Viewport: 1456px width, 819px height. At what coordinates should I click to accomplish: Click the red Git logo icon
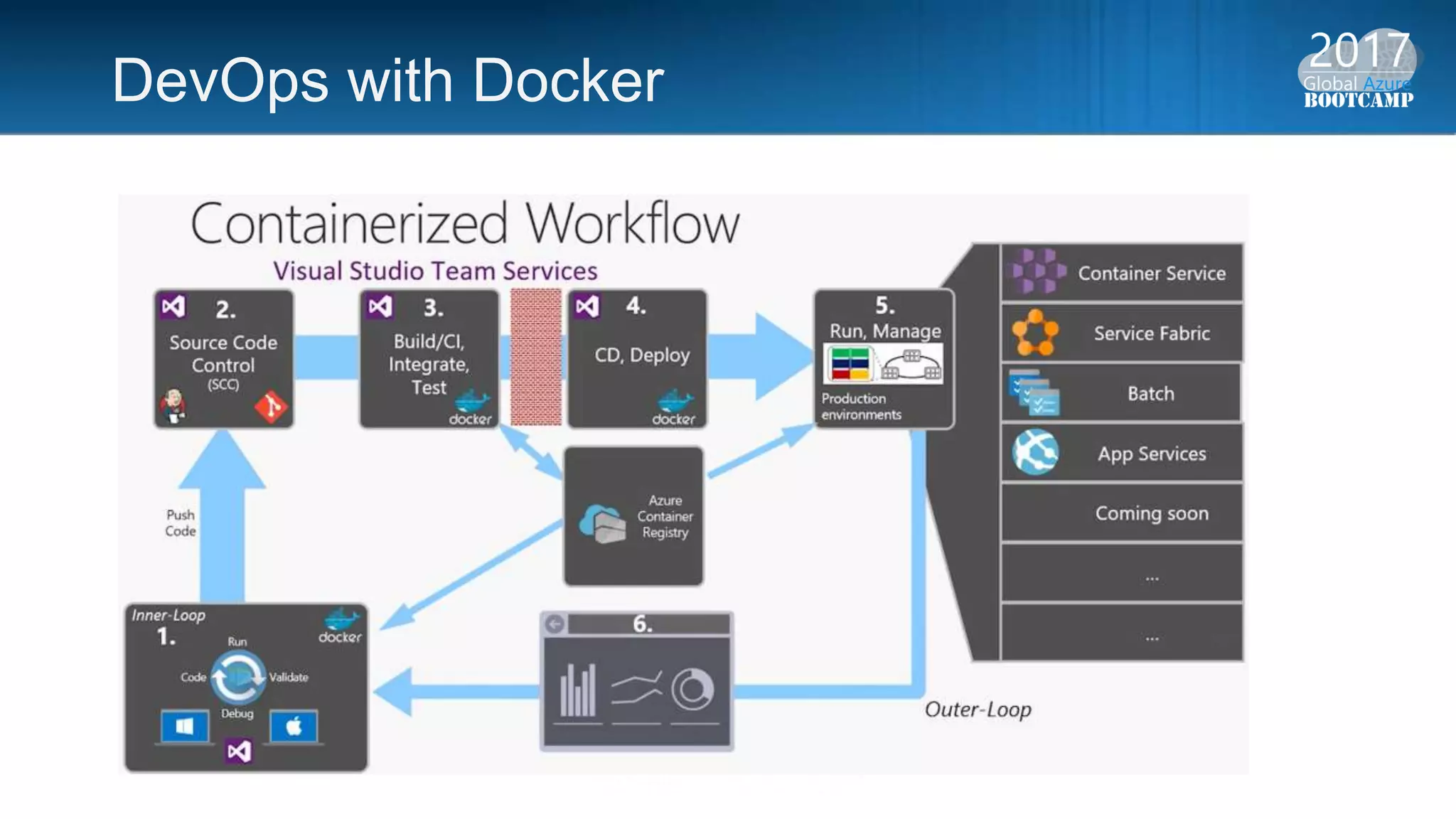pos(271,407)
